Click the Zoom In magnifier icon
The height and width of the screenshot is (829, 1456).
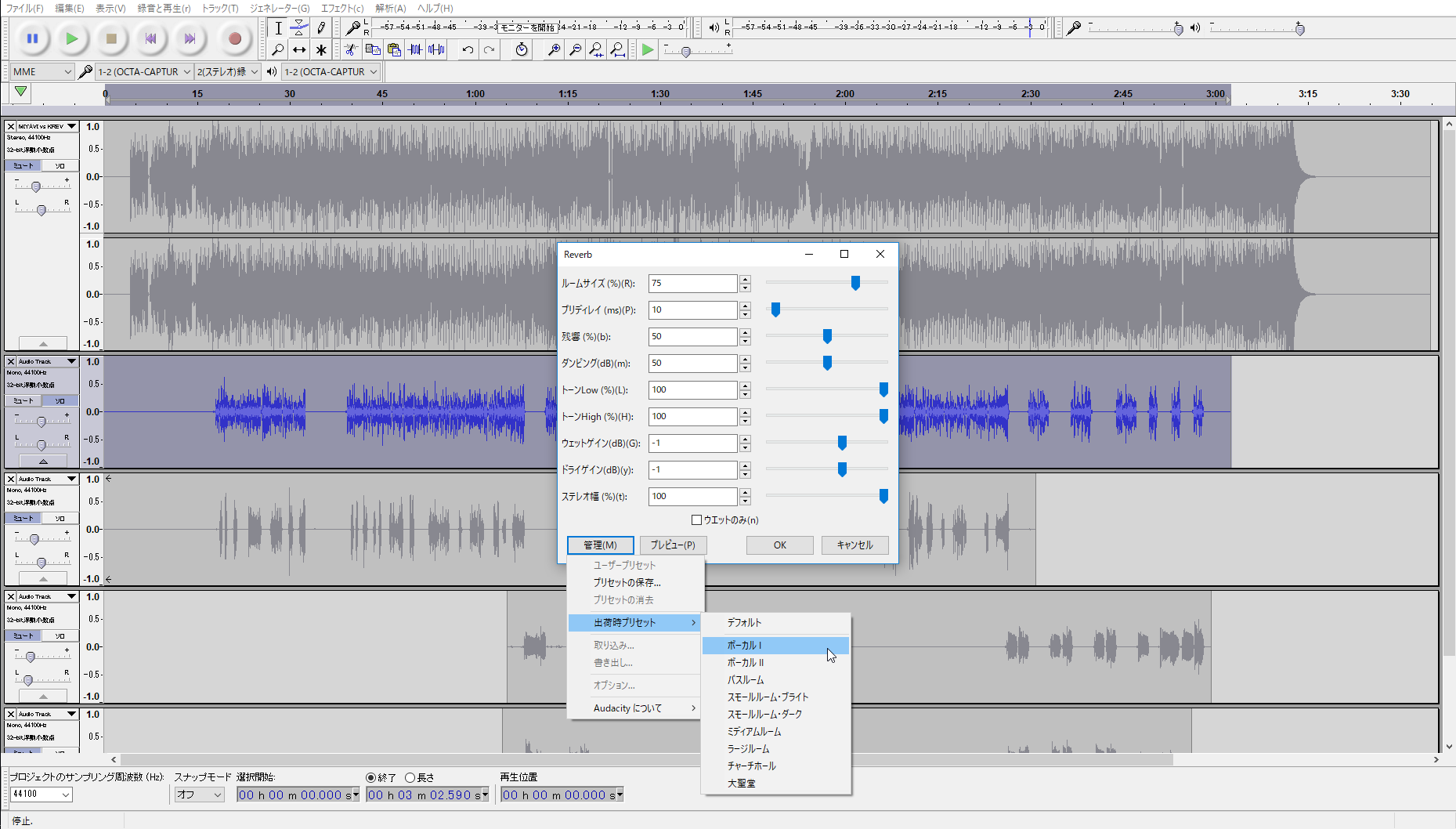point(554,50)
